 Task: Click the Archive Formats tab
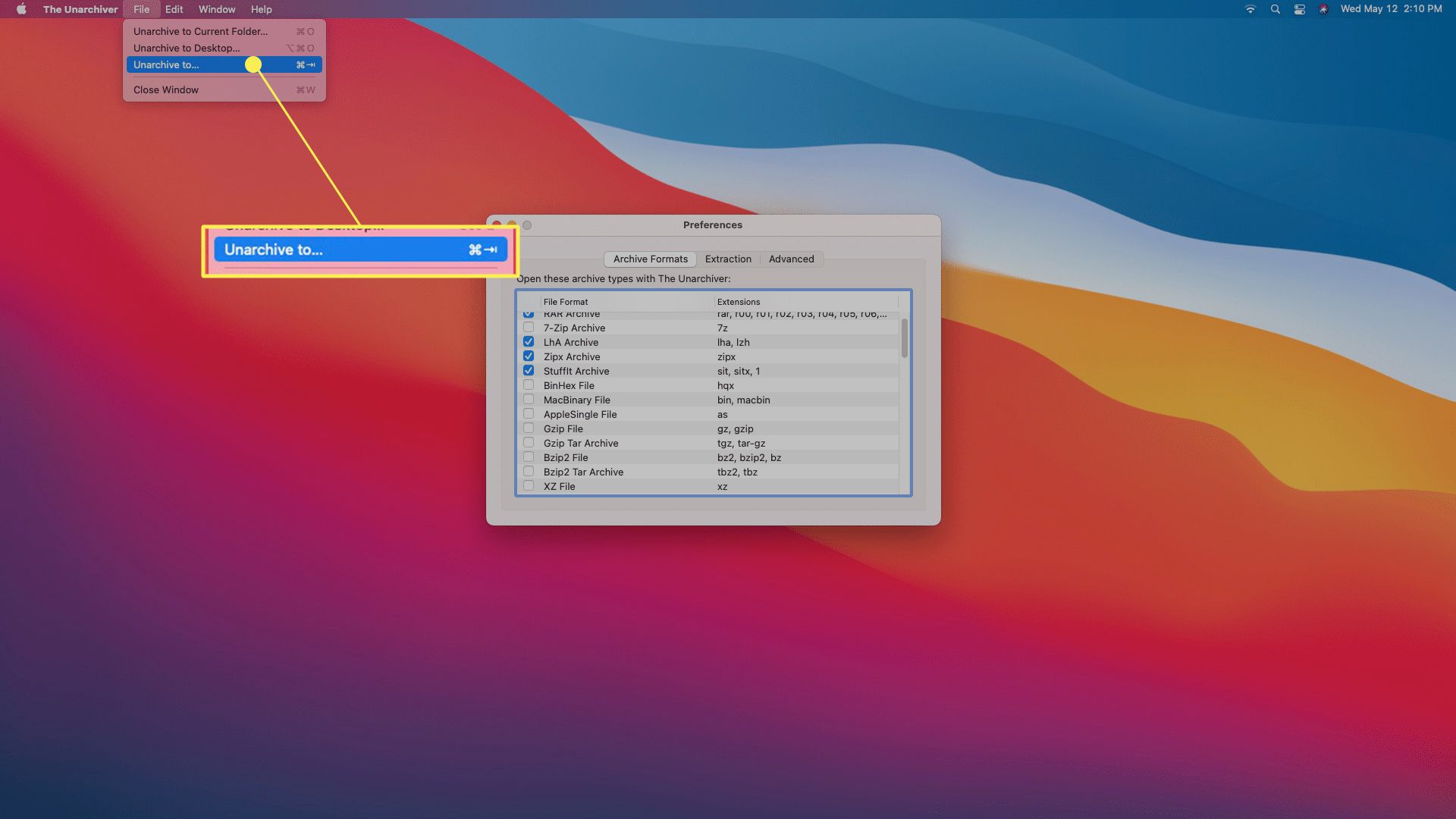click(649, 258)
